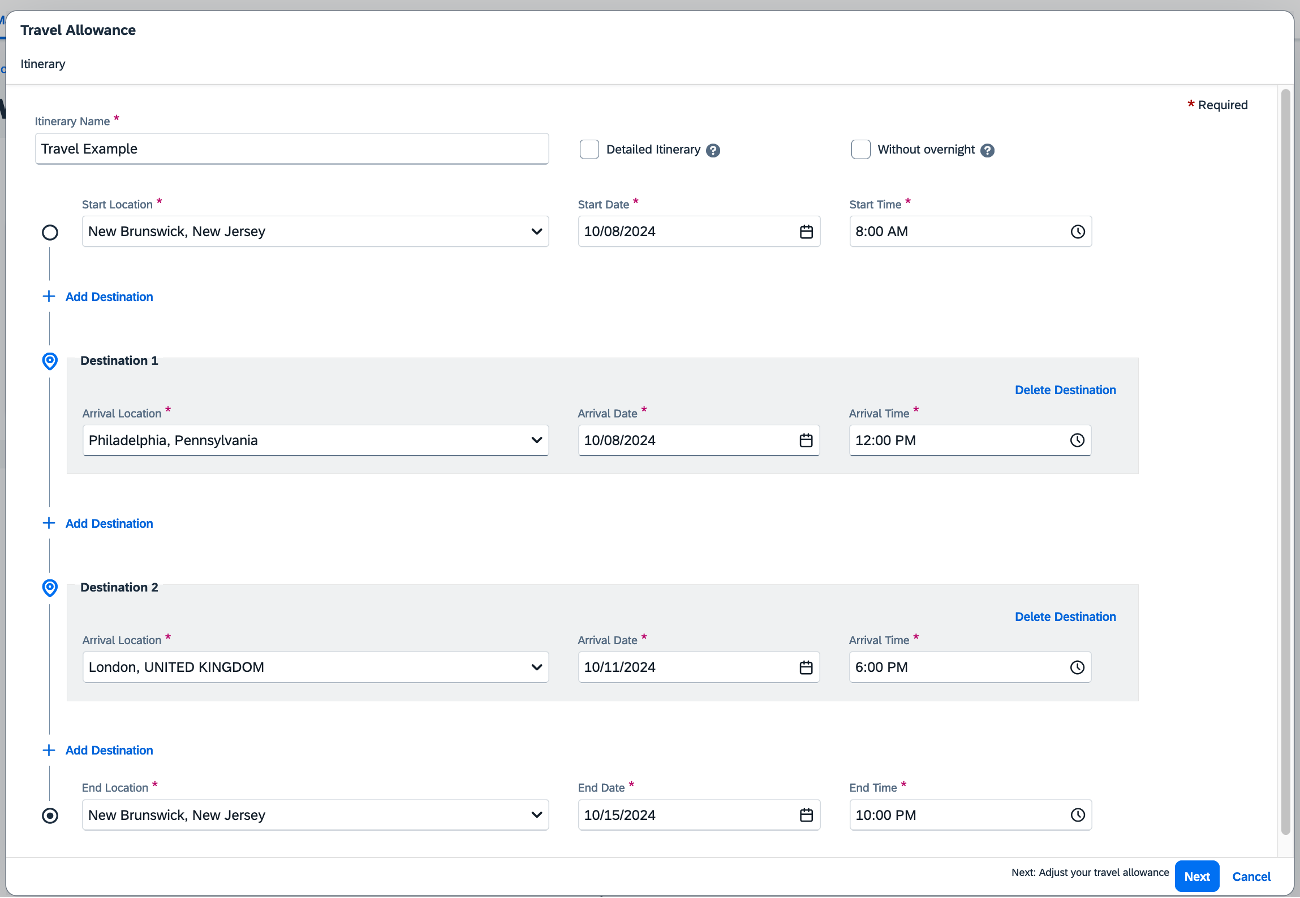Click the Required legend text

click(1218, 105)
